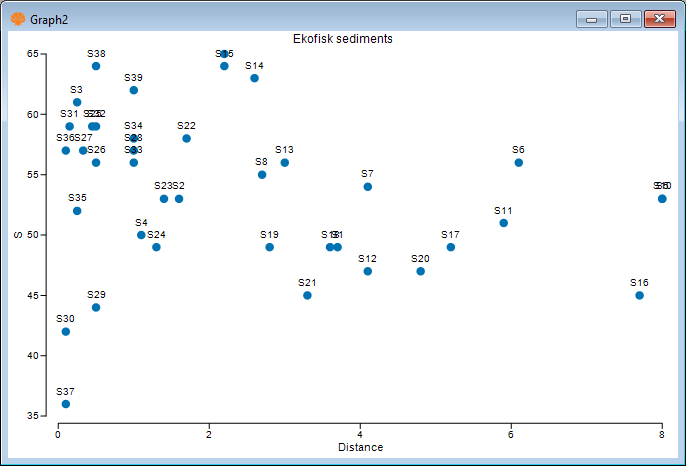Click the 'S' y-axis label
Screen dimensions: 686x466
17,235
